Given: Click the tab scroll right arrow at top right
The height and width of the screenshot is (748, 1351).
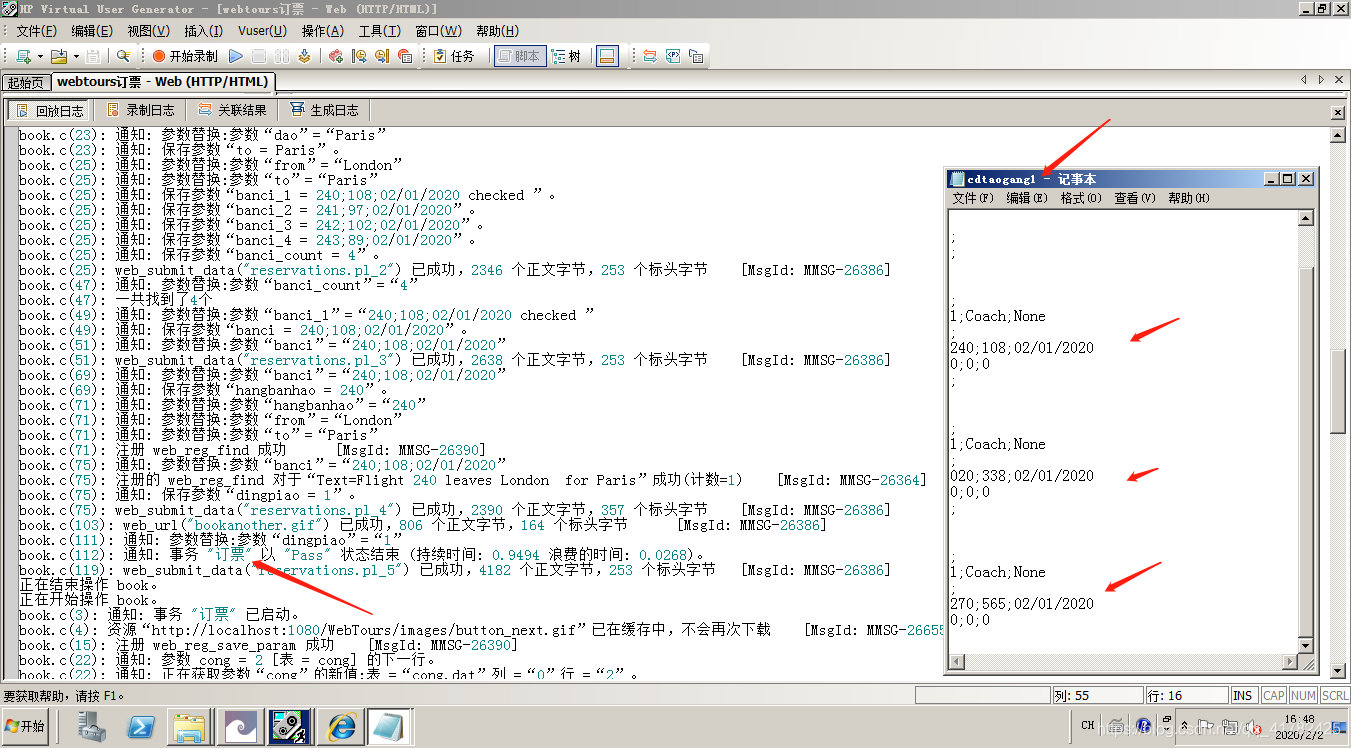Looking at the screenshot, I should [x=1321, y=79].
